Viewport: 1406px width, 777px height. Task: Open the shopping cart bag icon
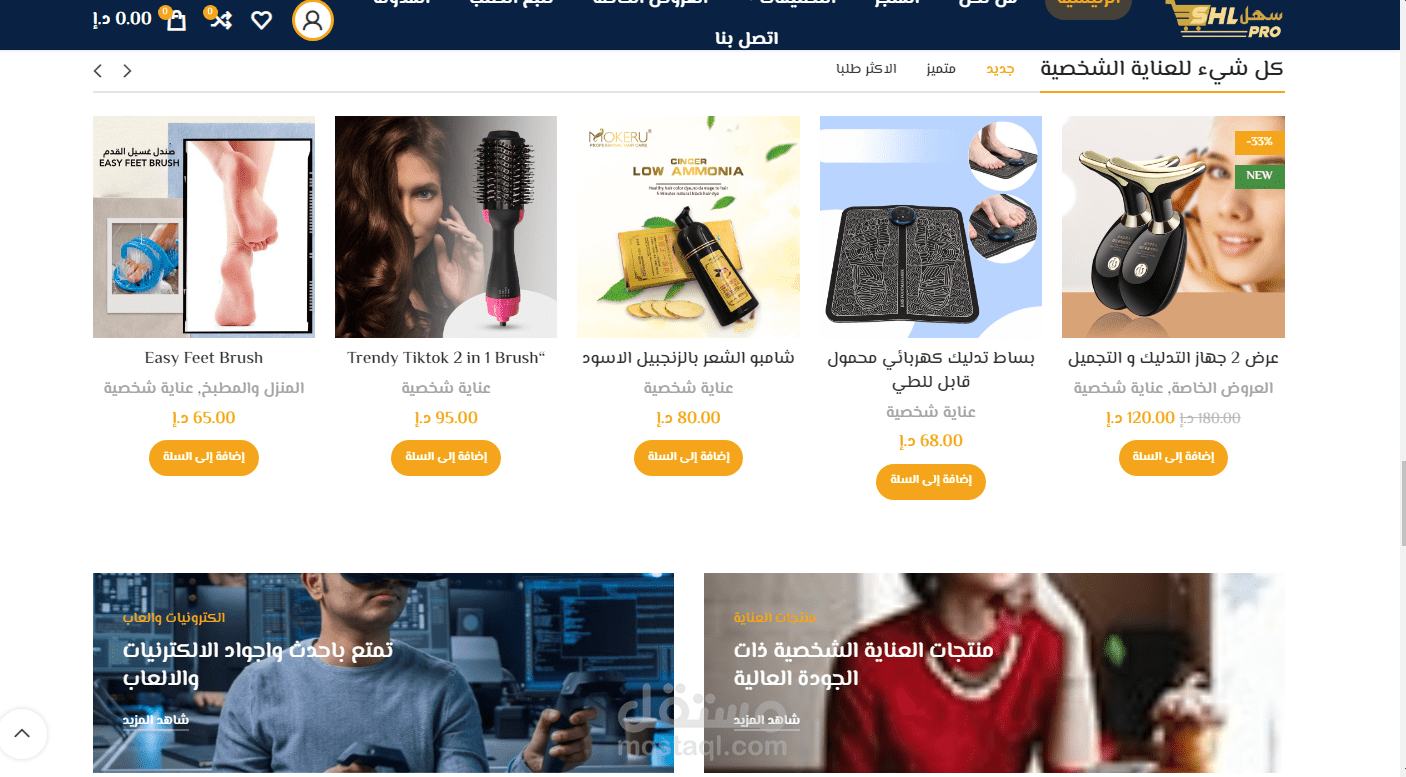click(177, 20)
